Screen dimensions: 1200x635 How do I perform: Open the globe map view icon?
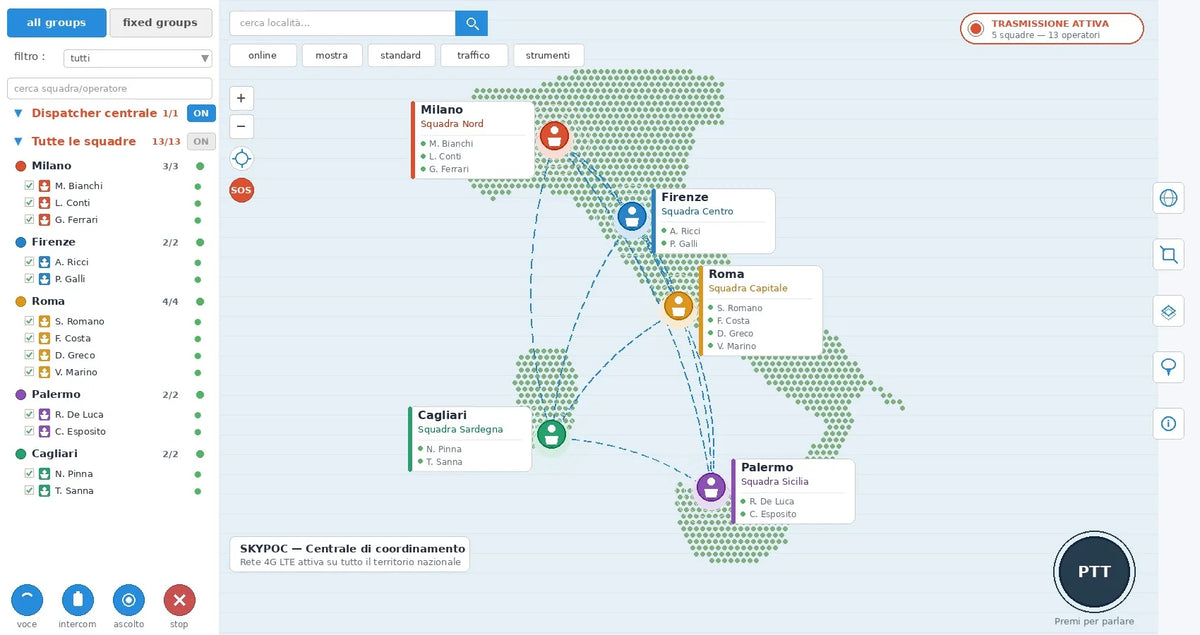coord(1168,198)
